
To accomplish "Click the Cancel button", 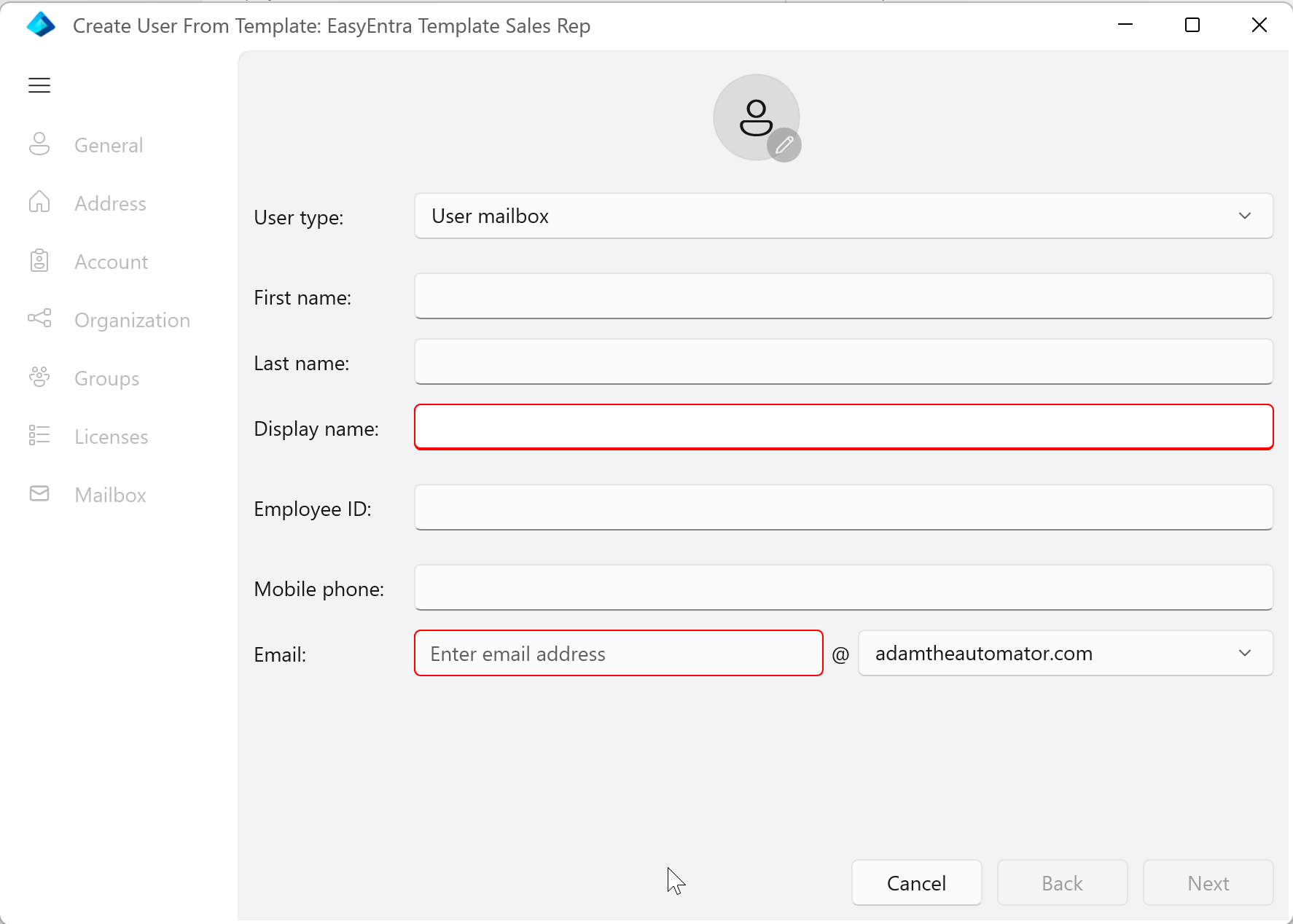I will click(916, 882).
